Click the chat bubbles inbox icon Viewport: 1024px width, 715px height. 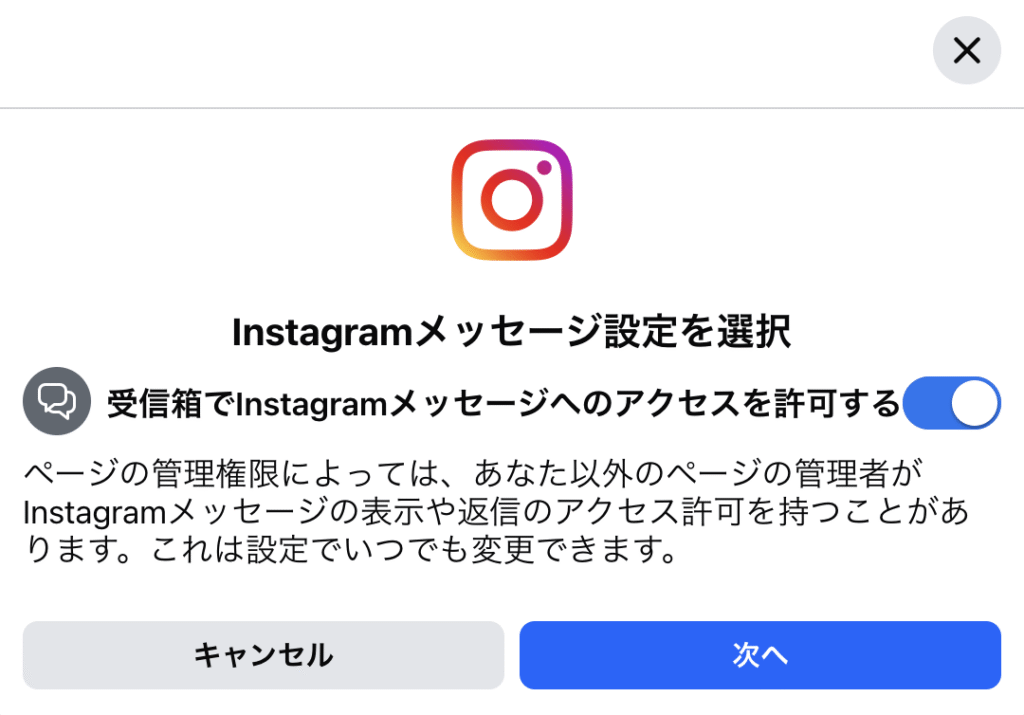(x=57, y=401)
